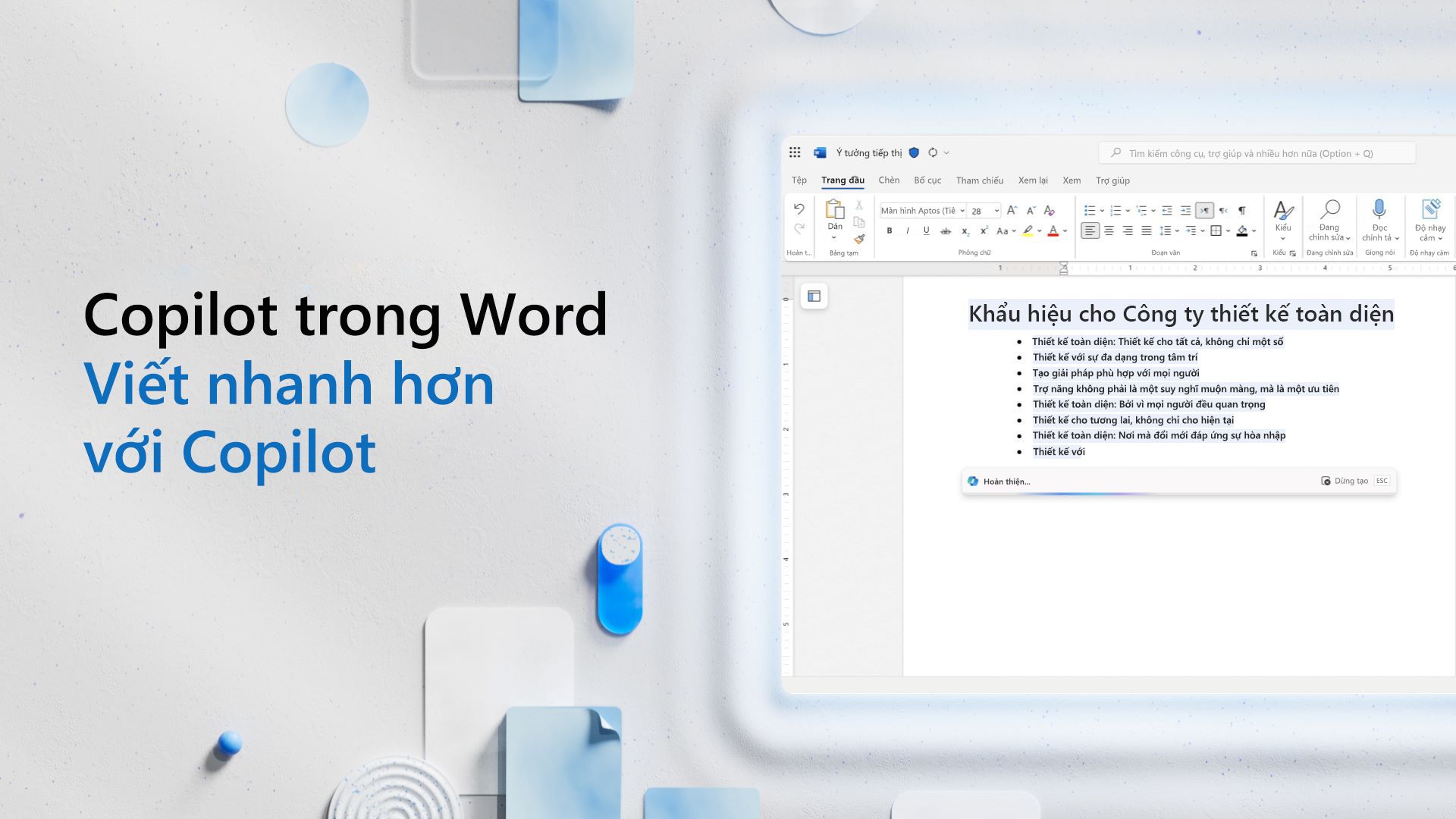The height and width of the screenshot is (819, 1456).
Task: Open Đang chỉnh sửa find menu
Action: pos(1329,220)
